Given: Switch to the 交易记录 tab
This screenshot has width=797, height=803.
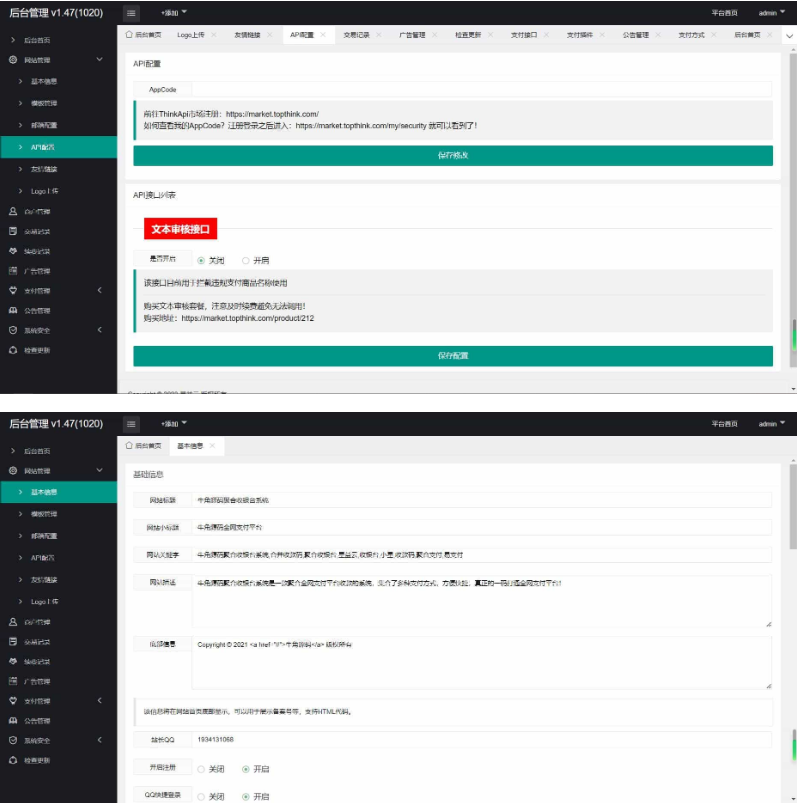Looking at the screenshot, I should [355, 35].
